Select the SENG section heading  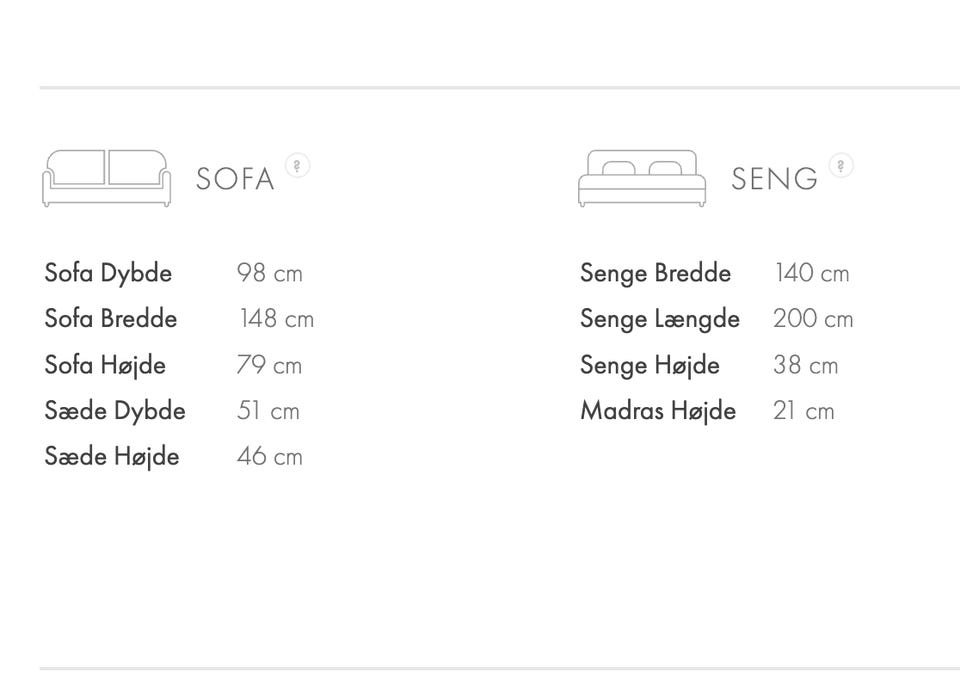click(774, 179)
